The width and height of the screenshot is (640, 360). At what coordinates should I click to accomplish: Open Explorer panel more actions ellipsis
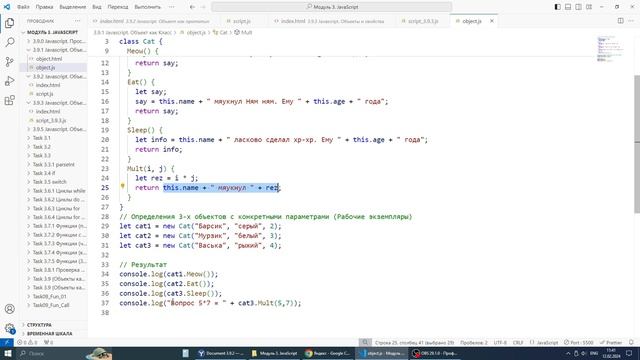[78, 21]
